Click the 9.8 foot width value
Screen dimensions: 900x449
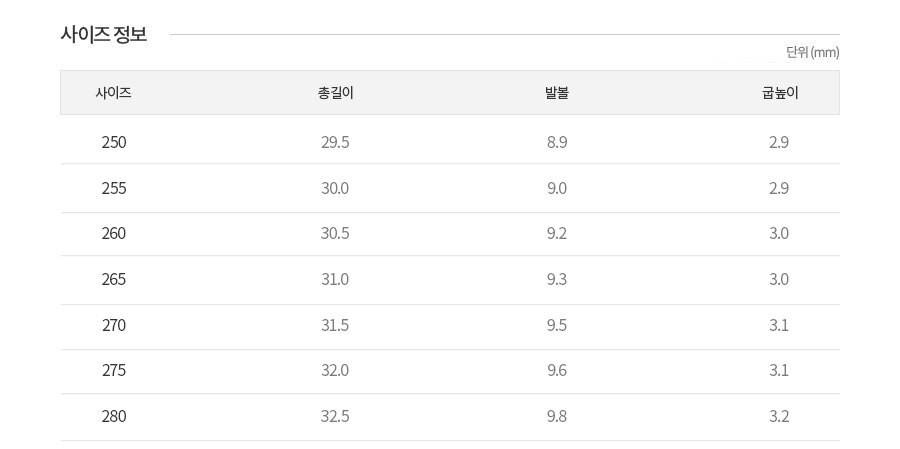pyautogui.click(x=557, y=416)
